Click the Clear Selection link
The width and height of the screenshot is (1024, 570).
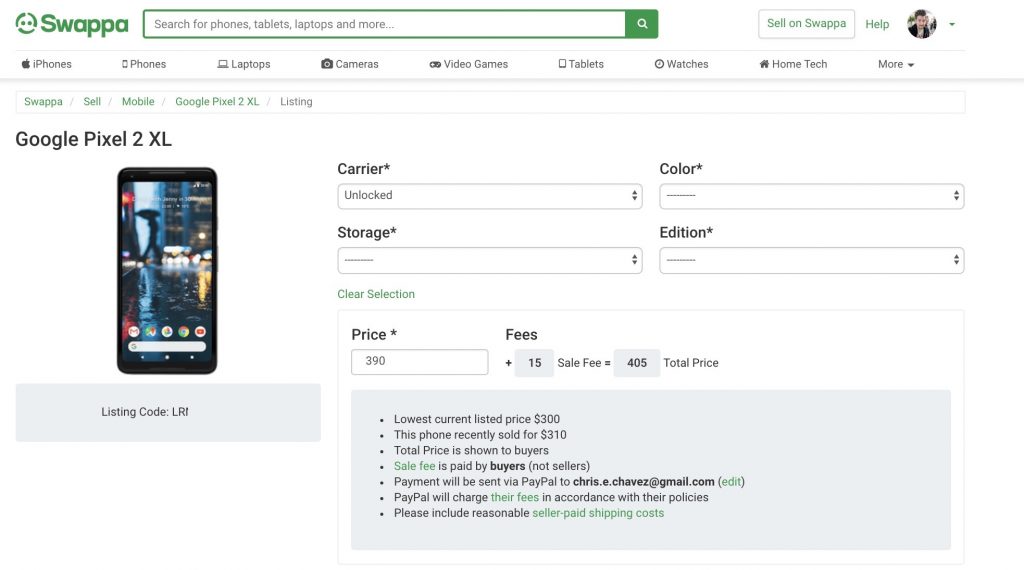coord(376,294)
